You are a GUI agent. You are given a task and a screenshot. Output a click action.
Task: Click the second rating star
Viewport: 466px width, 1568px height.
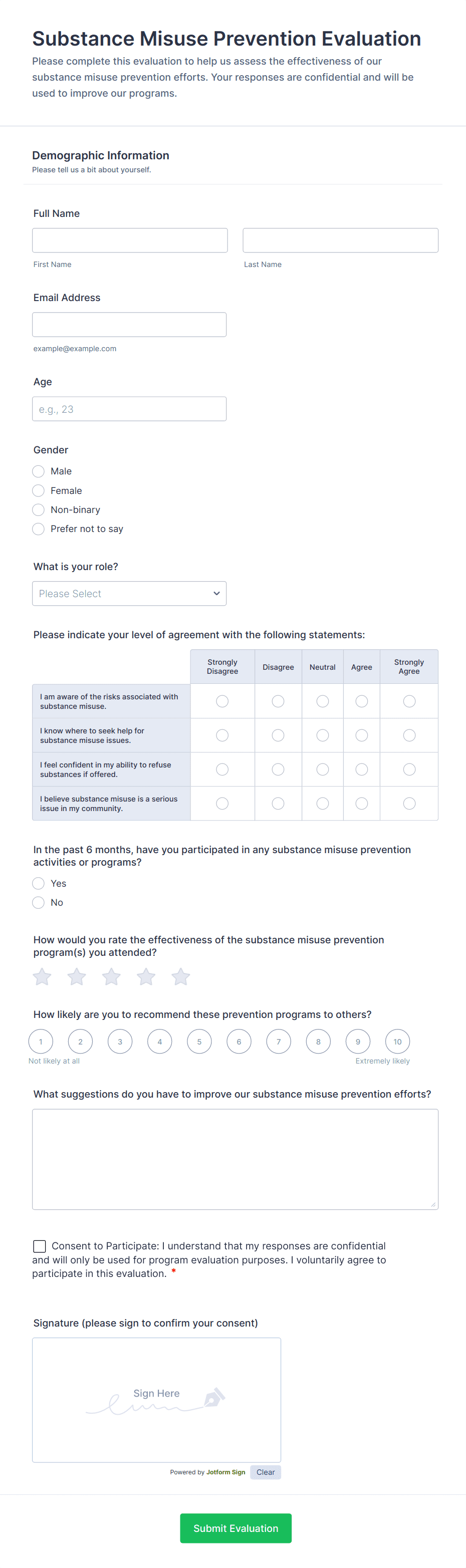point(77,977)
